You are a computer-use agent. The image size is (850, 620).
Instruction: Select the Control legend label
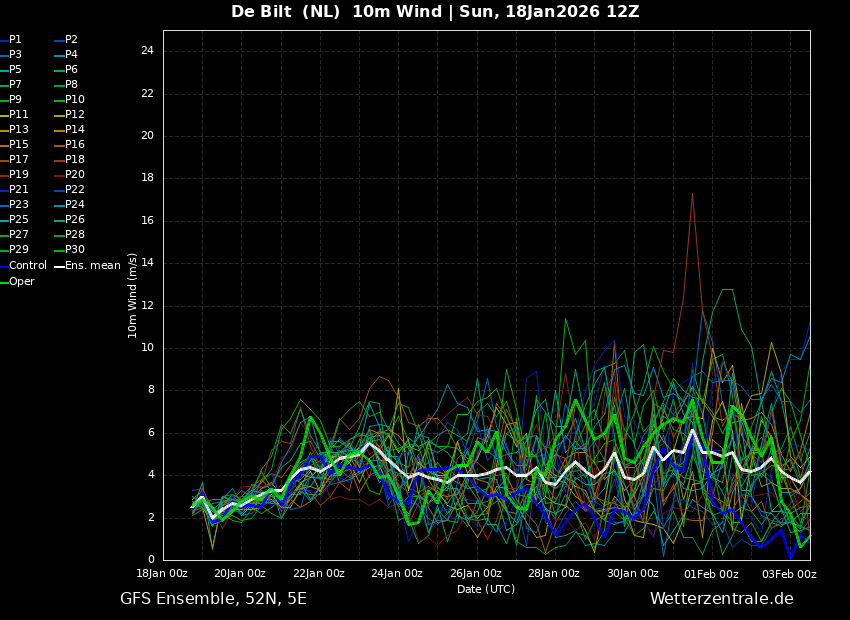[x=28, y=266]
